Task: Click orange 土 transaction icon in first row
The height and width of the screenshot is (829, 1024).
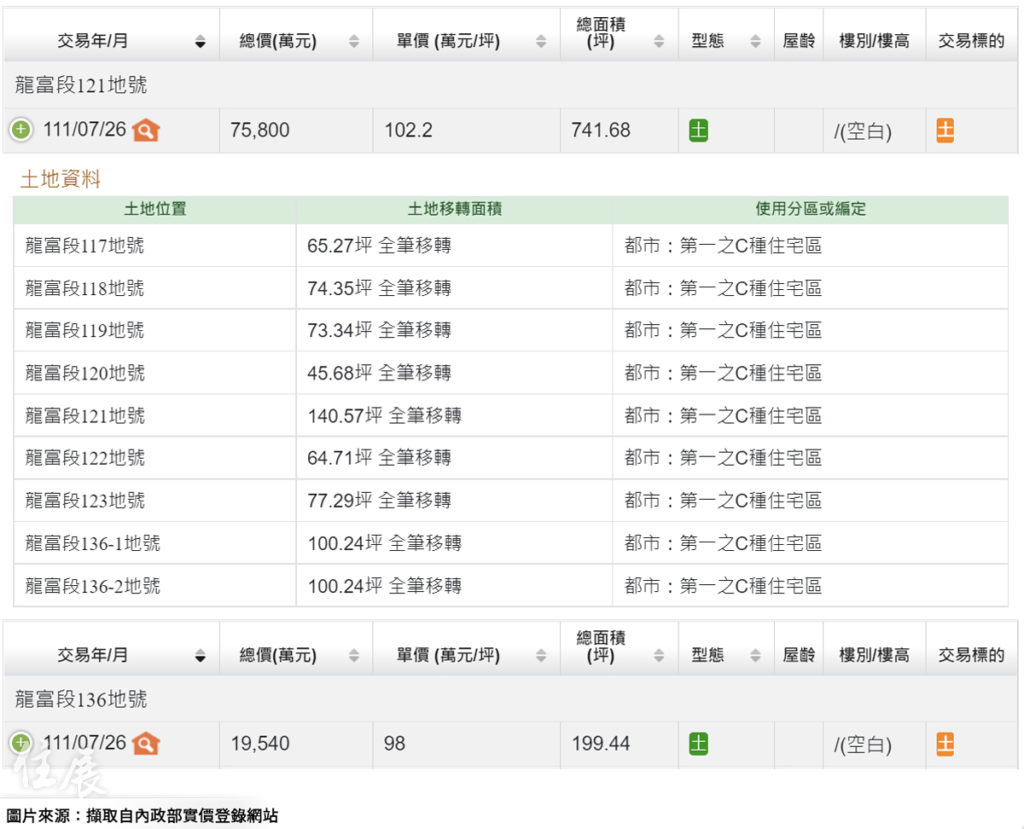Action: click(945, 130)
